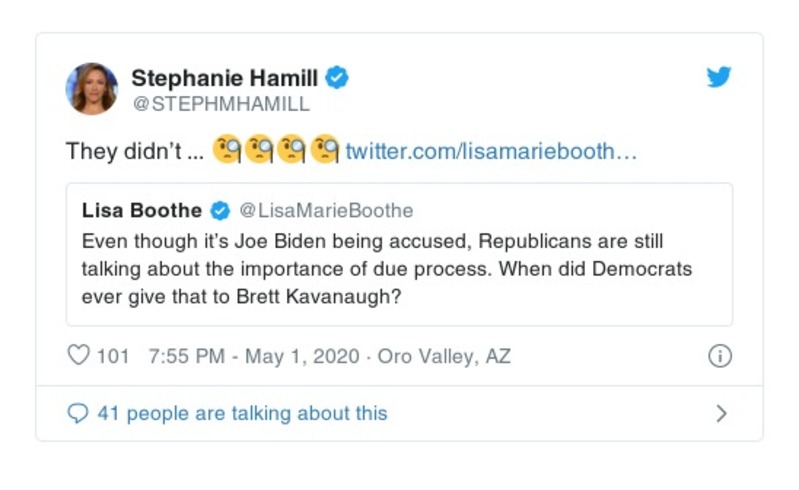This screenshot has width=799, height=490.
Task: Follow the twitter.com/lisamarieboothe… link
Action: click(491, 152)
